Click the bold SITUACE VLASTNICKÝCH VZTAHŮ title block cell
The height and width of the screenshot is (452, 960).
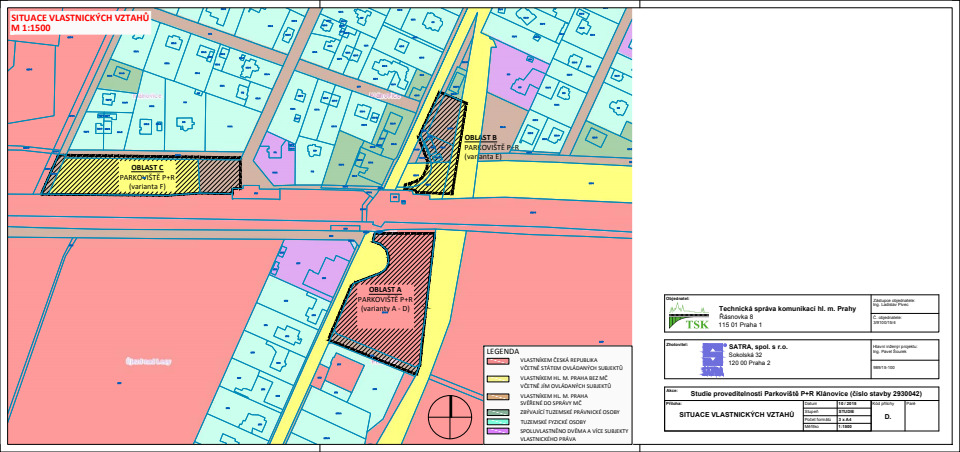(737, 413)
